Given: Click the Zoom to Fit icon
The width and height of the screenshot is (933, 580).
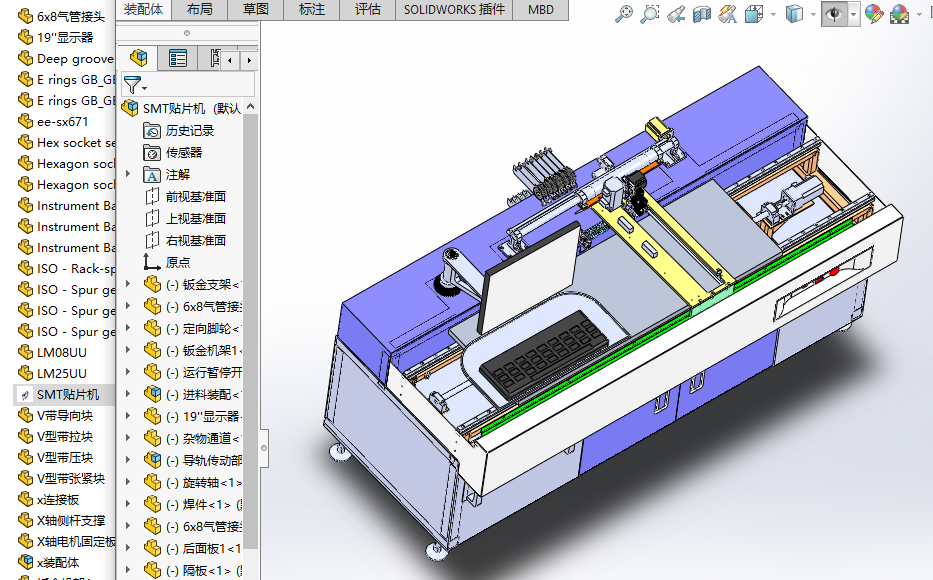Looking at the screenshot, I should (x=624, y=14).
